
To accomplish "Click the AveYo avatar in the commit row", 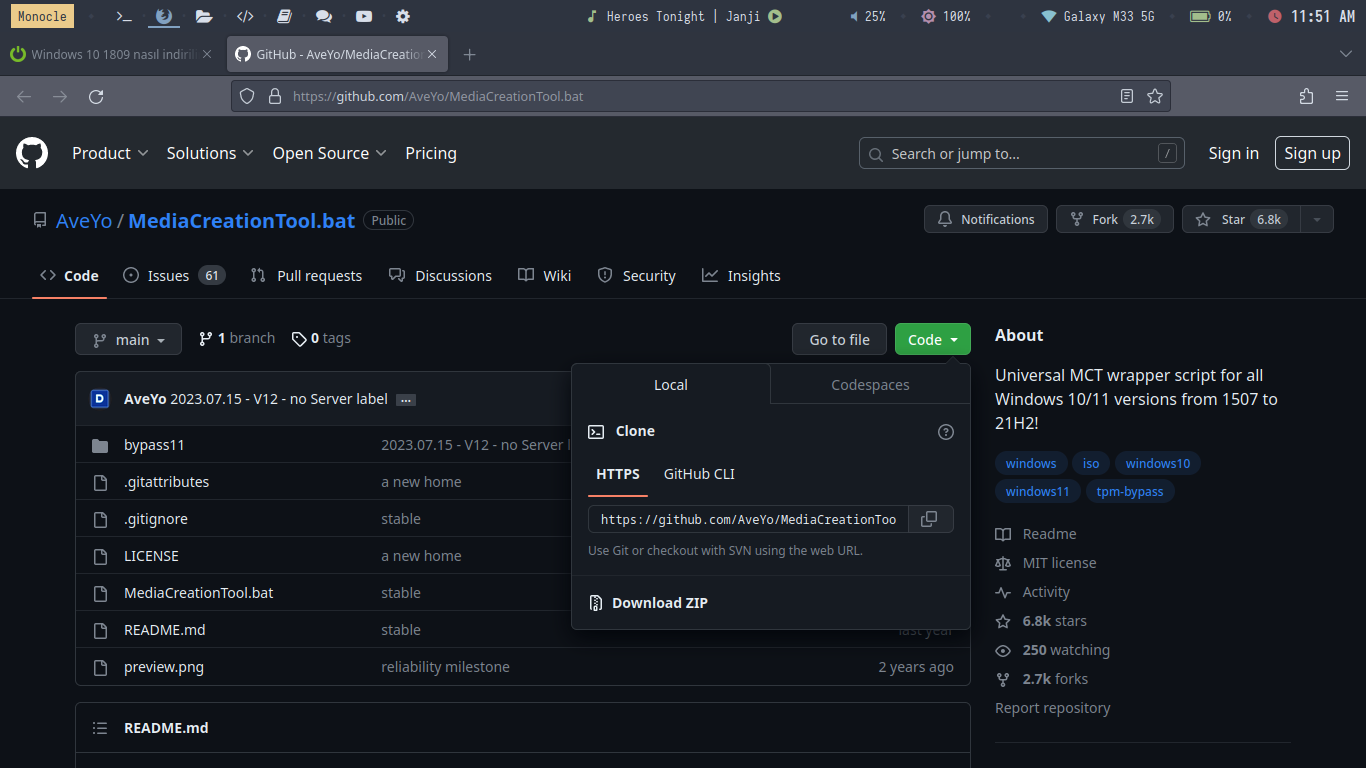I will point(100,399).
